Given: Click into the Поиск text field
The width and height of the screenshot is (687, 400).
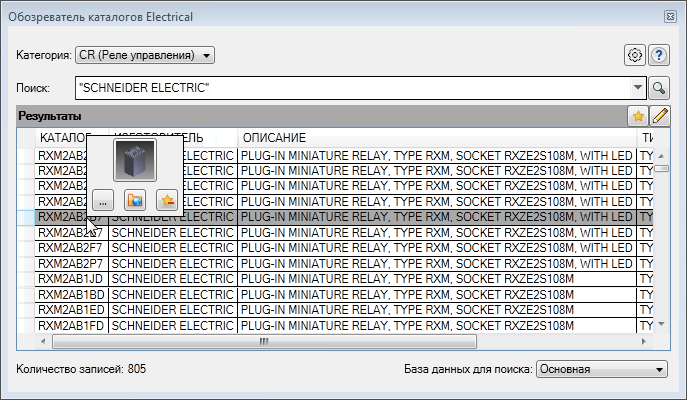Looking at the screenshot, I should pyautogui.click(x=353, y=88).
